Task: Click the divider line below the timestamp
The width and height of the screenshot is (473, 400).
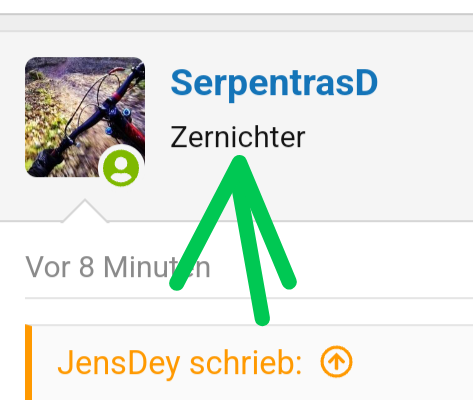Action: (x=249, y=298)
